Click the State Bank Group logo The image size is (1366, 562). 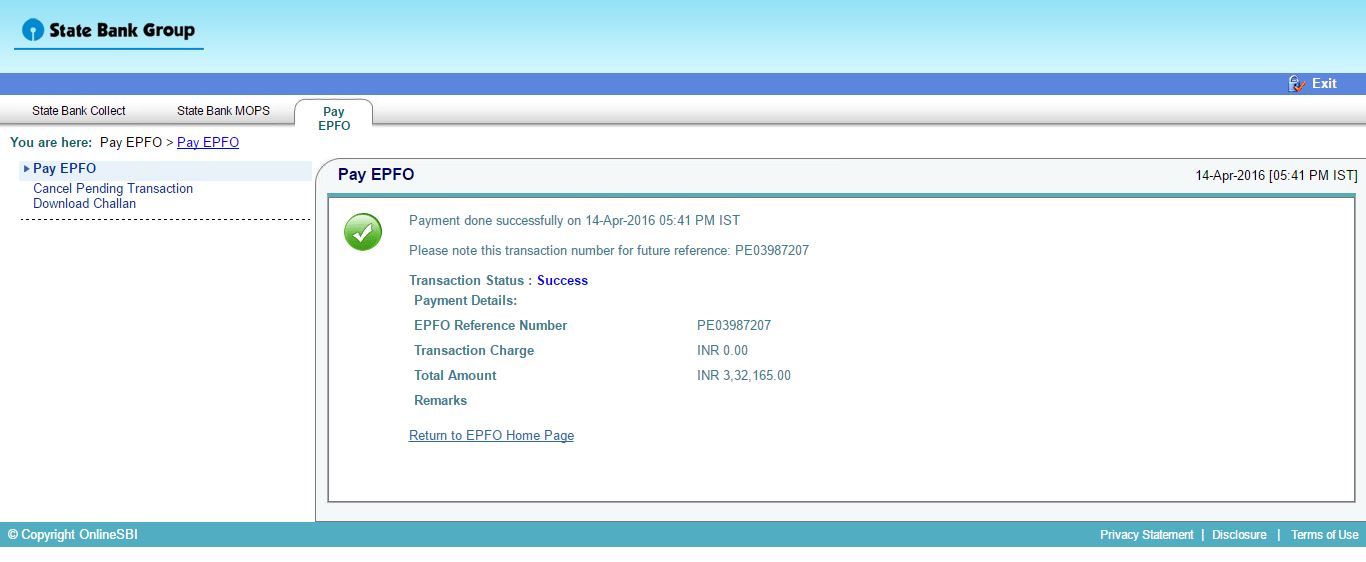(108, 31)
